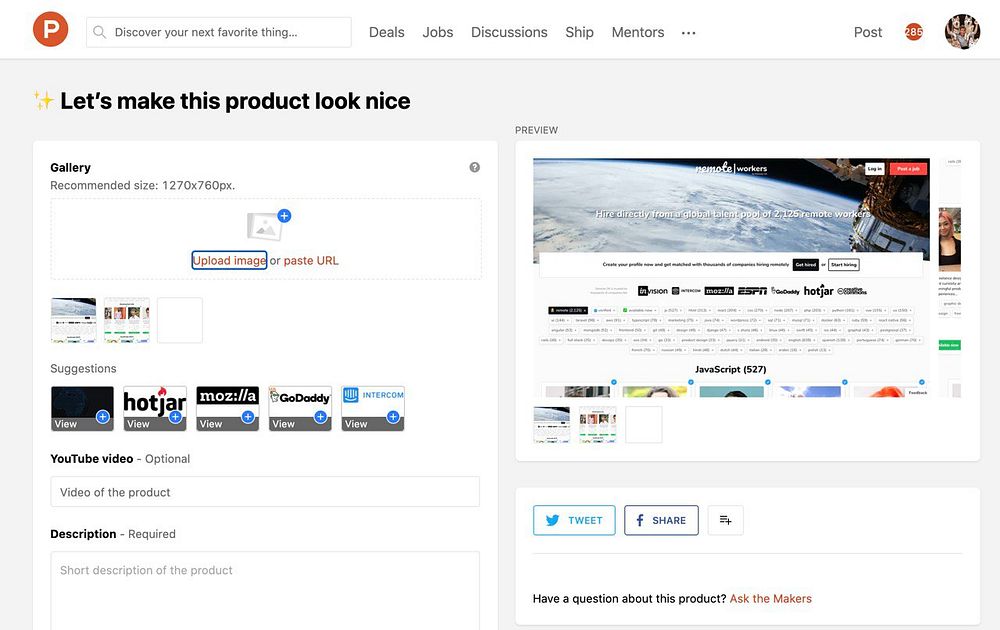
Task: Expand the more options ellipsis menu
Action: click(x=689, y=33)
